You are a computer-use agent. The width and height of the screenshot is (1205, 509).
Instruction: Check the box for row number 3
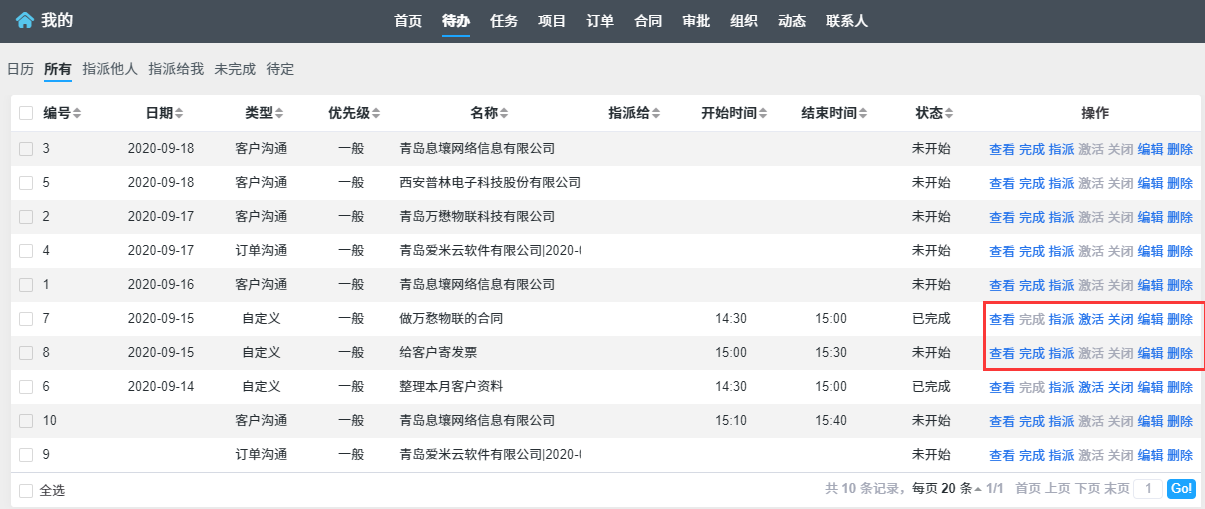26,149
